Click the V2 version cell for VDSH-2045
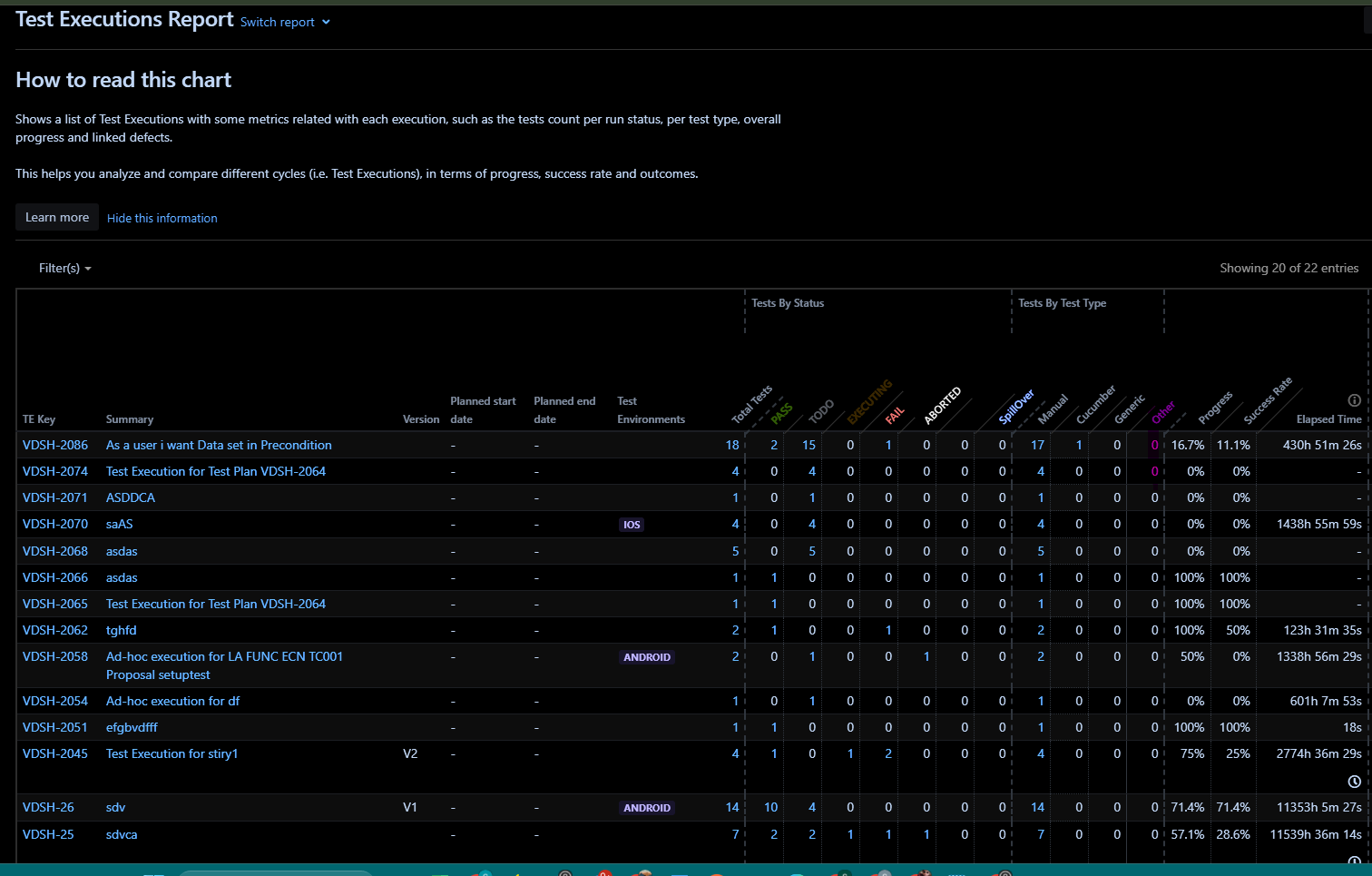The image size is (1372, 876). click(x=410, y=753)
